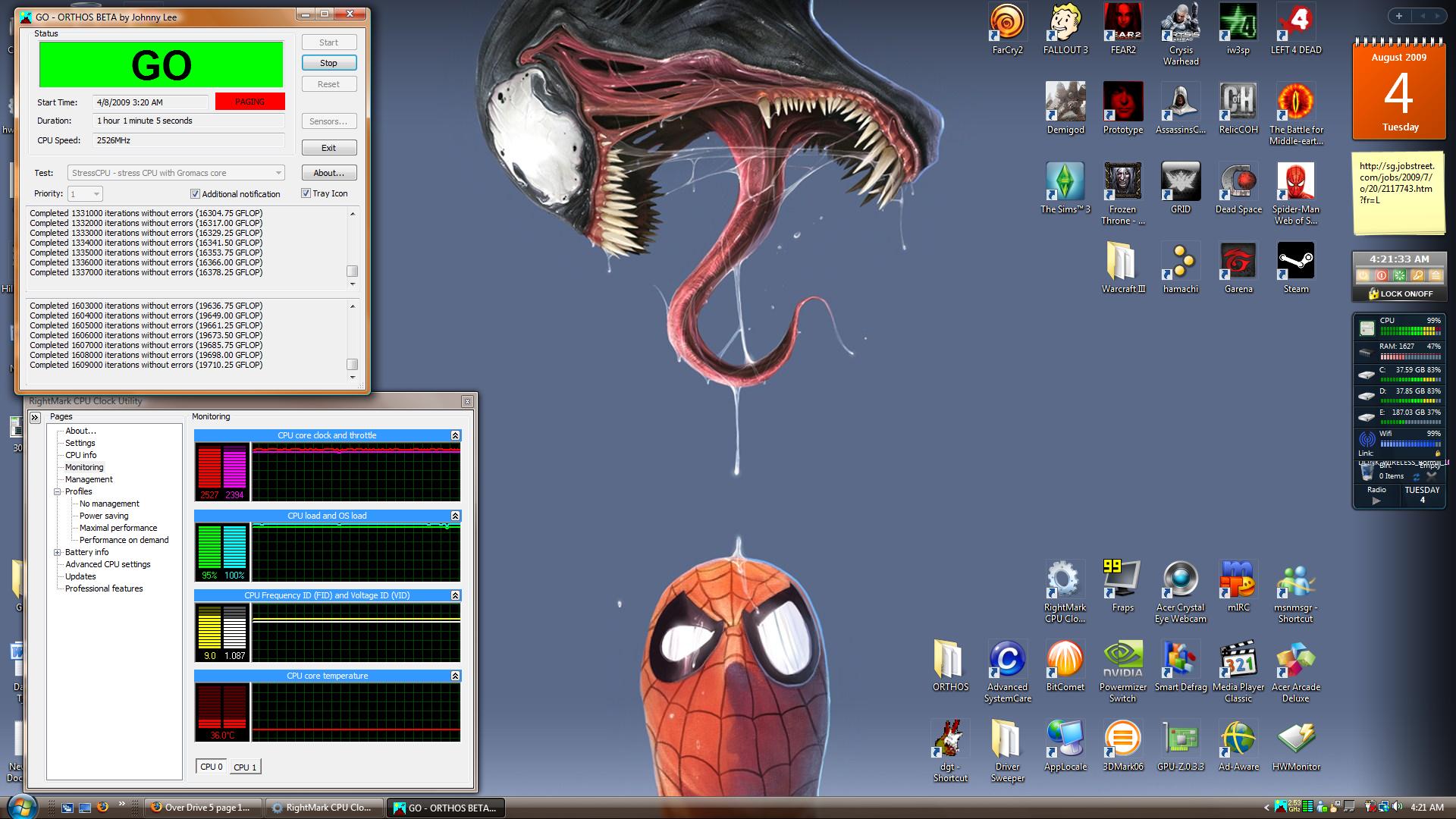This screenshot has height=819, width=1456.
Task: Launch Firefox from the quick launch bar
Action: coord(102,808)
